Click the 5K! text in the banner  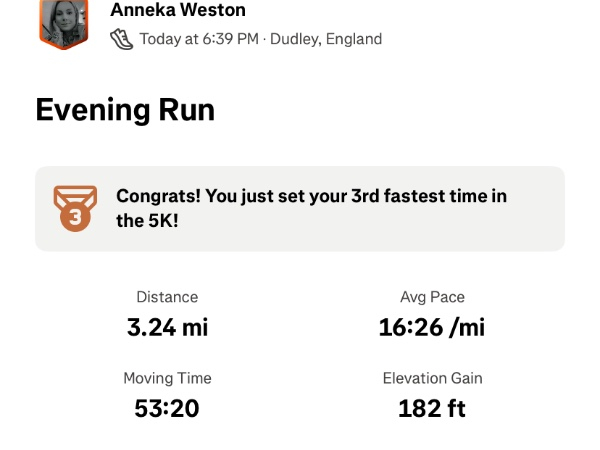point(162,221)
